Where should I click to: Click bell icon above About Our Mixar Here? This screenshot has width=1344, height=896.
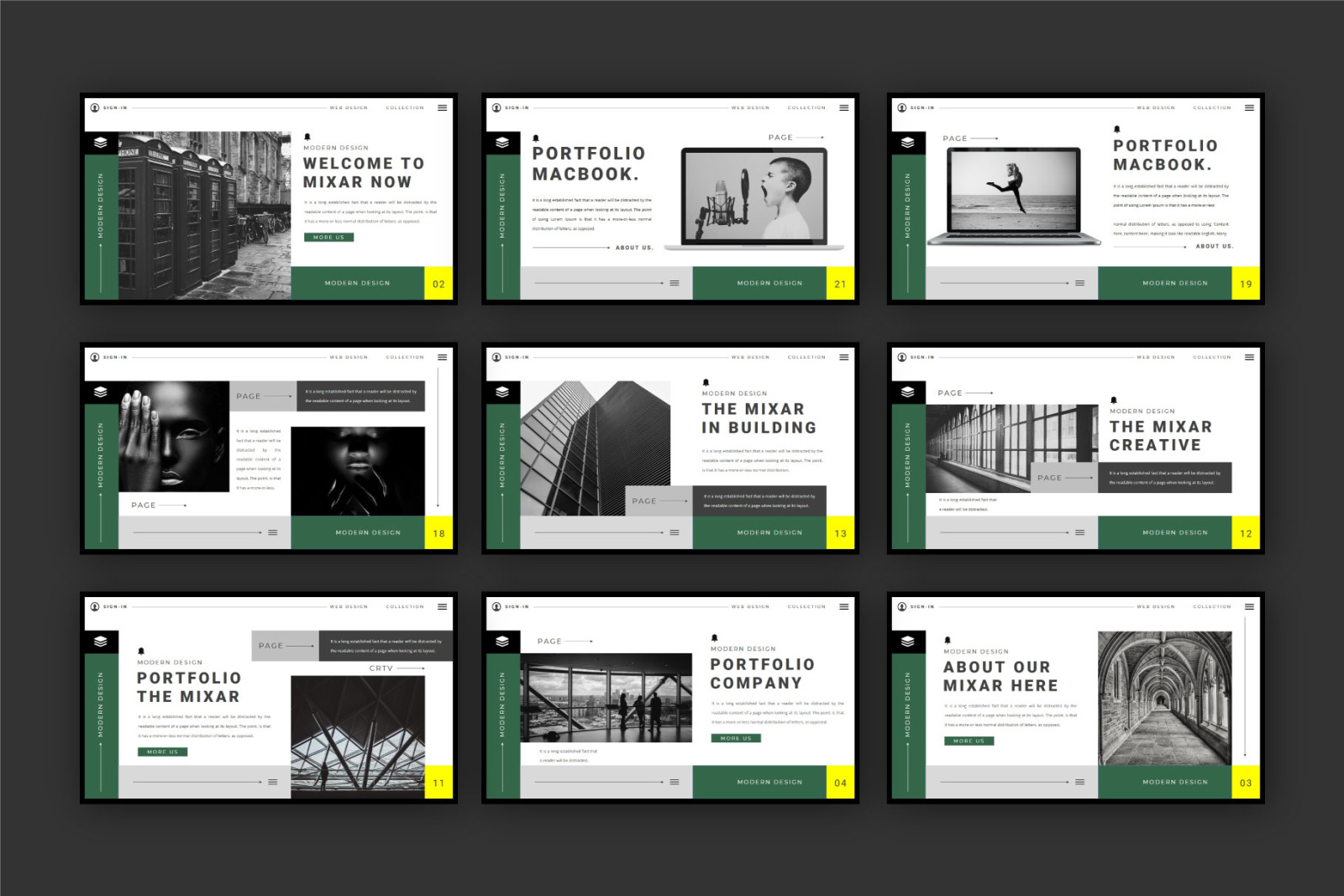948,640
